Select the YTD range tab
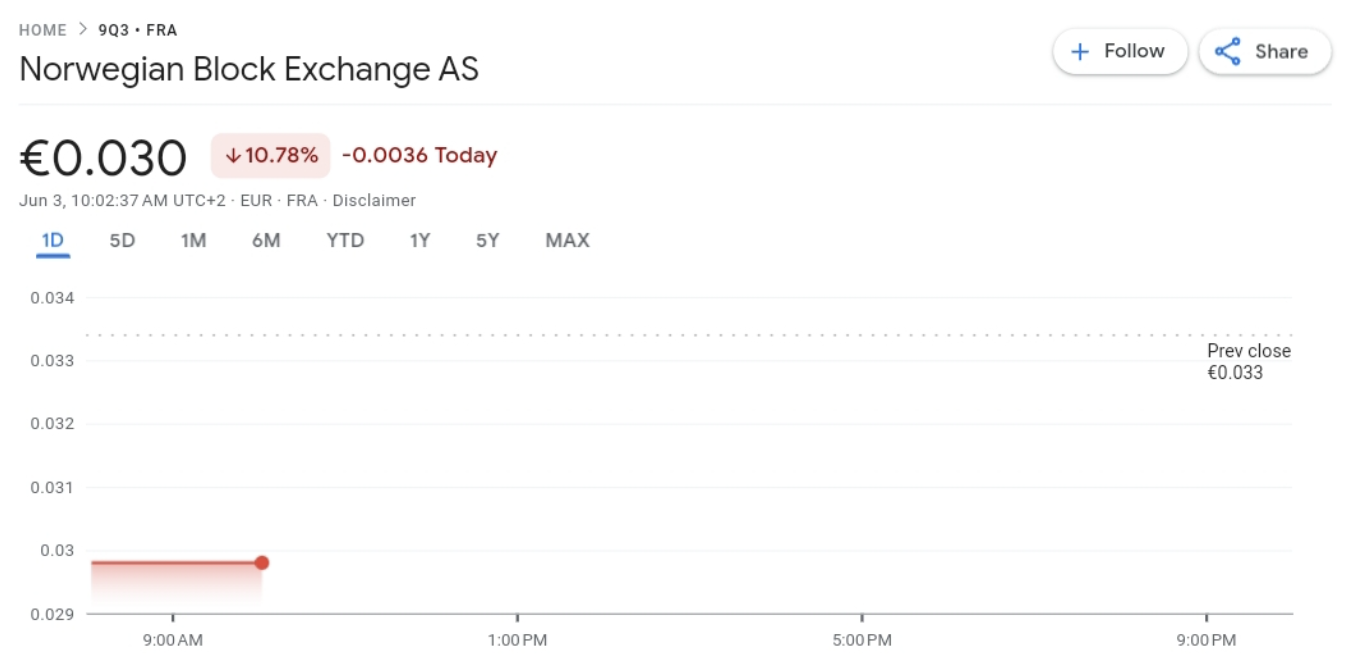The image size is (1352, 668). pos(345,241)
